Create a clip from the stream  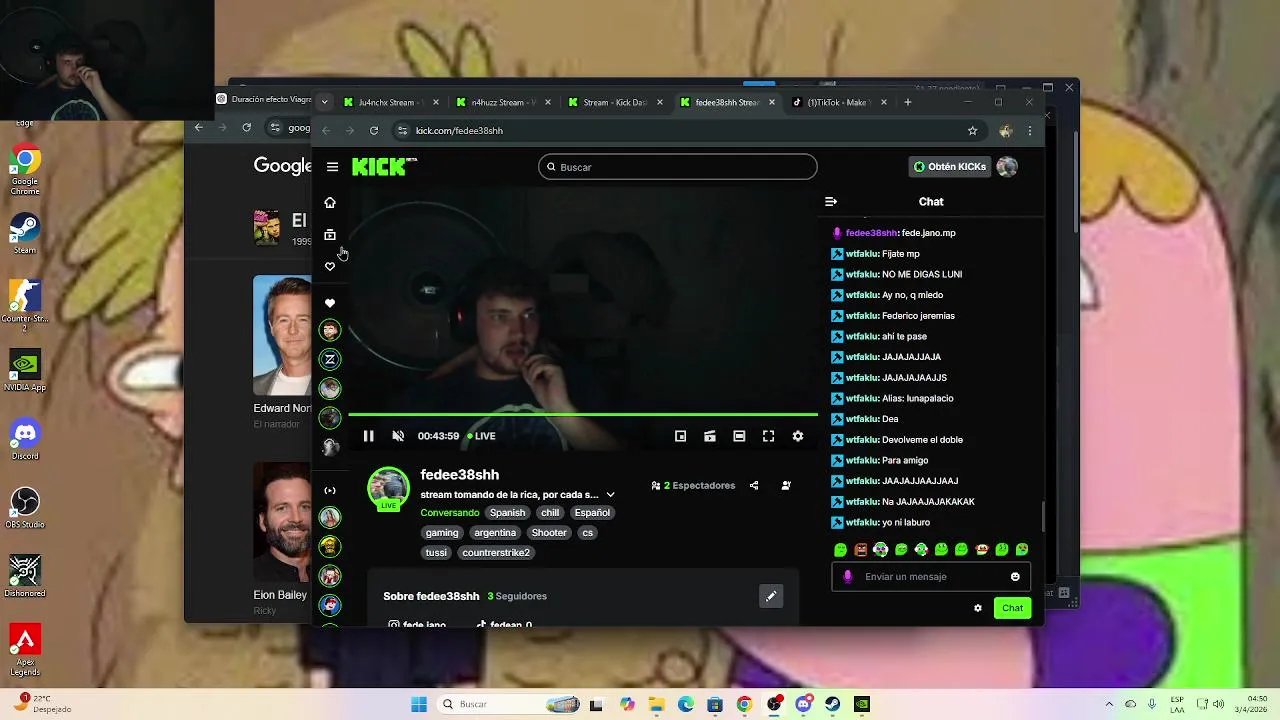[x=710, y=436]
